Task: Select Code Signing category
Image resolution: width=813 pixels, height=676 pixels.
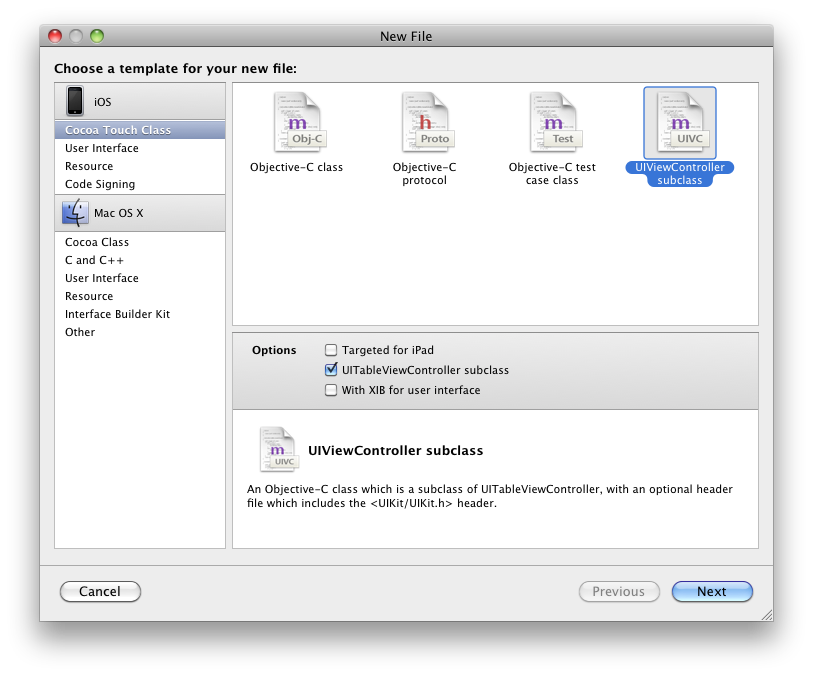Action: coord(140,185)
